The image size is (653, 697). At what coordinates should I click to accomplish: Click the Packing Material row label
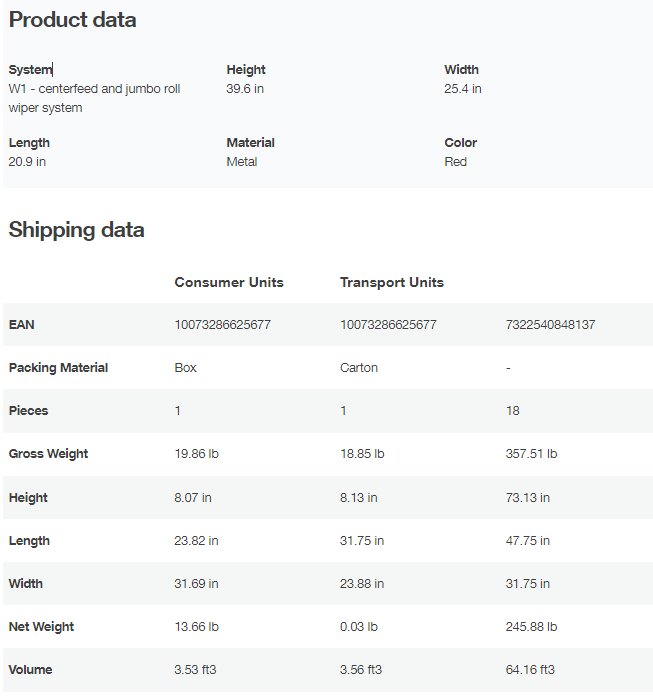pos(58,368)
